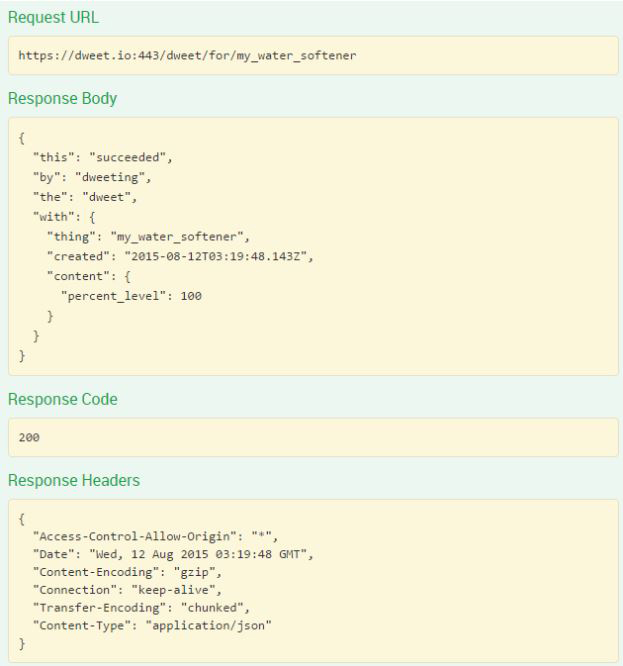Click the Content-Type application/json header line
Screen dimensions: 623x666
[152, 625]
